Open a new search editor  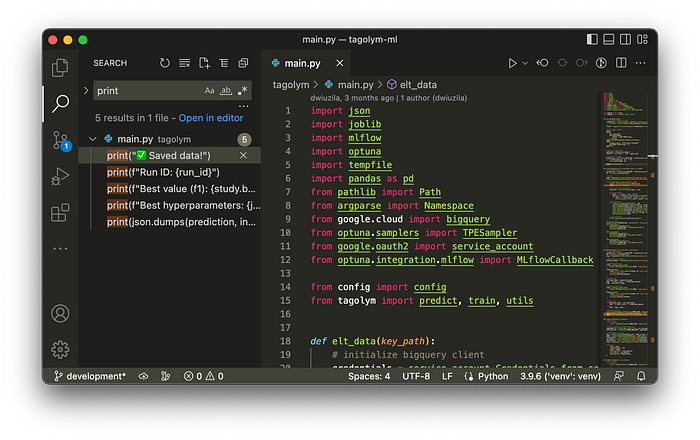(x=204, y=63)
